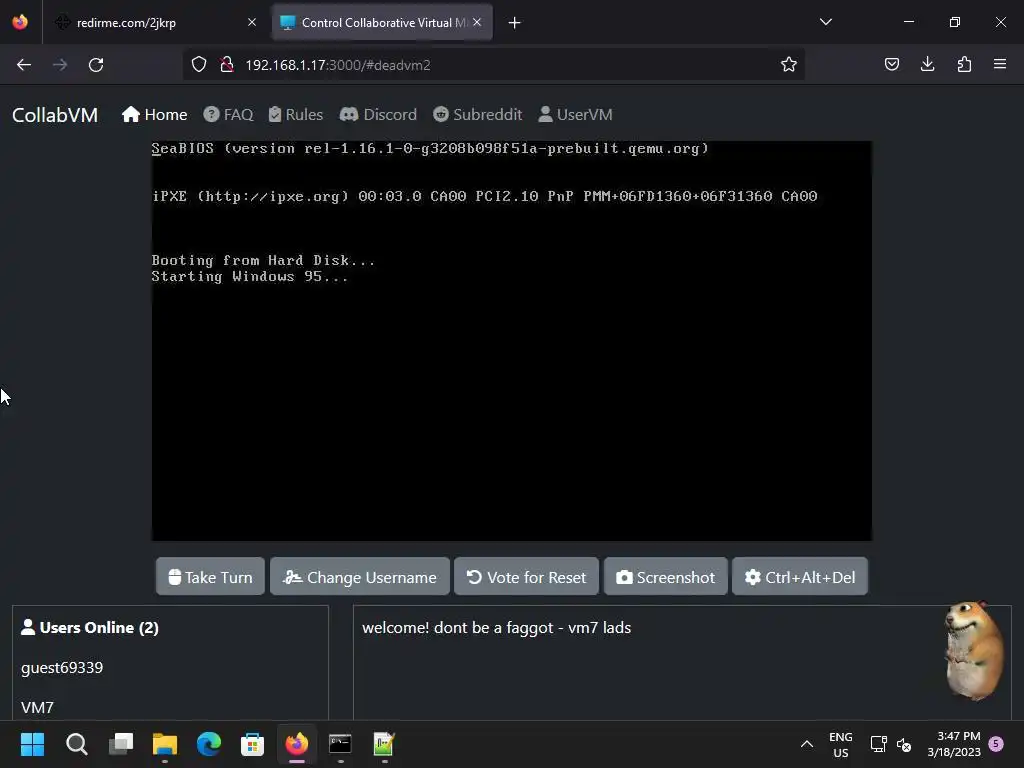Click the address bar URL field
The width and height of the screenshot is (1024, 768).
(x=493, y=65)
